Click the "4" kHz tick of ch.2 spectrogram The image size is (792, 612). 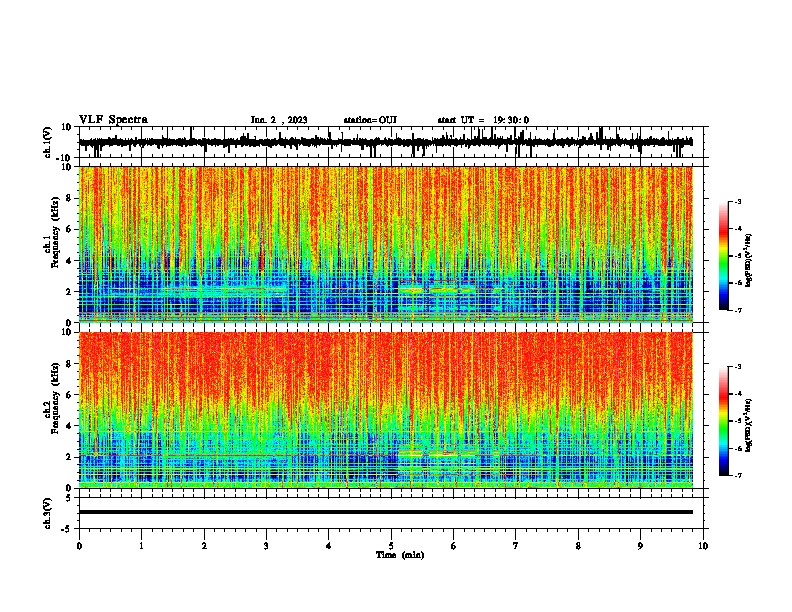click(x=69, y=426)
